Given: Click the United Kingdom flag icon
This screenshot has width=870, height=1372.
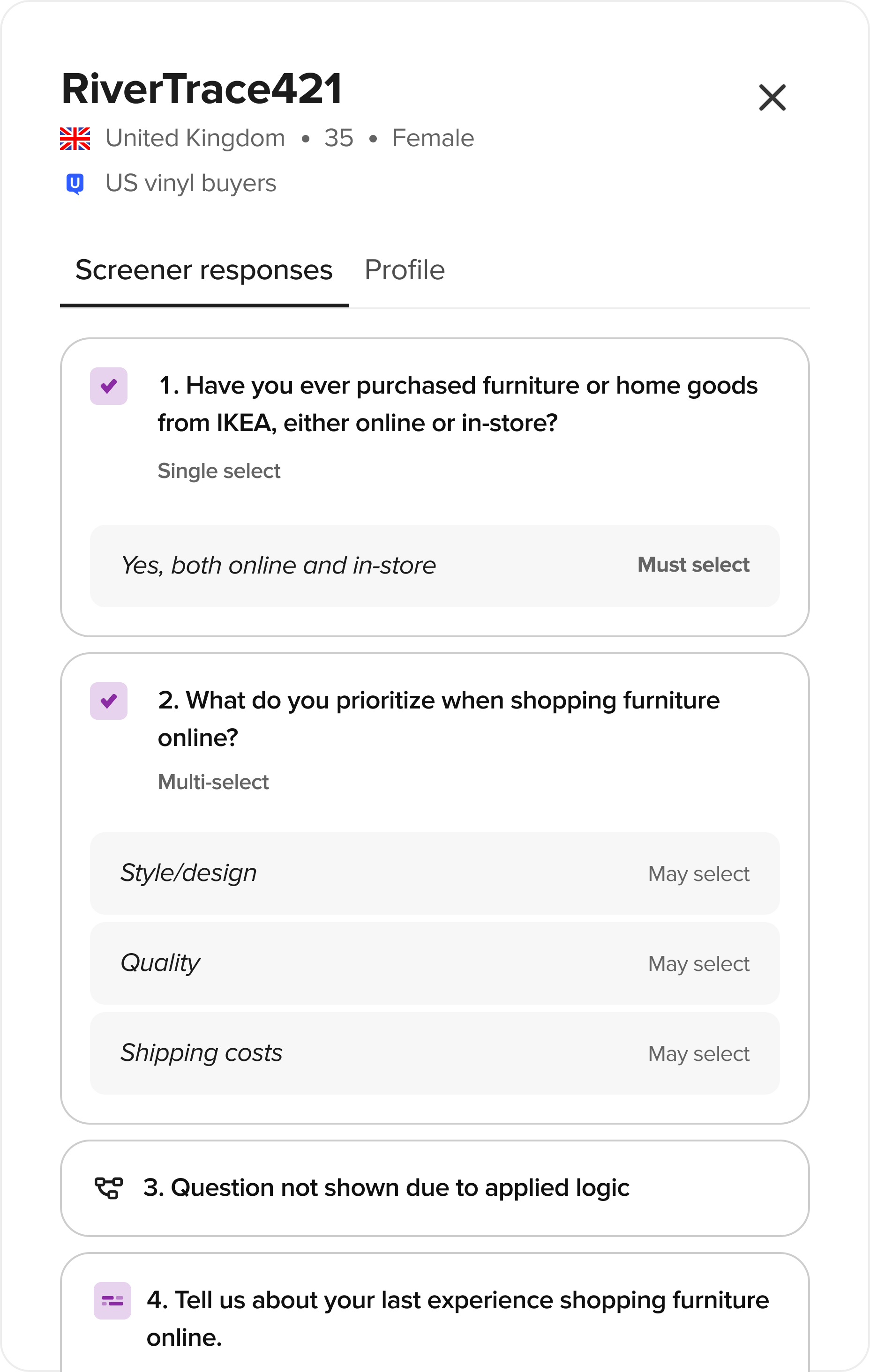Looking at the screenshot, I should tap(75, 138).
